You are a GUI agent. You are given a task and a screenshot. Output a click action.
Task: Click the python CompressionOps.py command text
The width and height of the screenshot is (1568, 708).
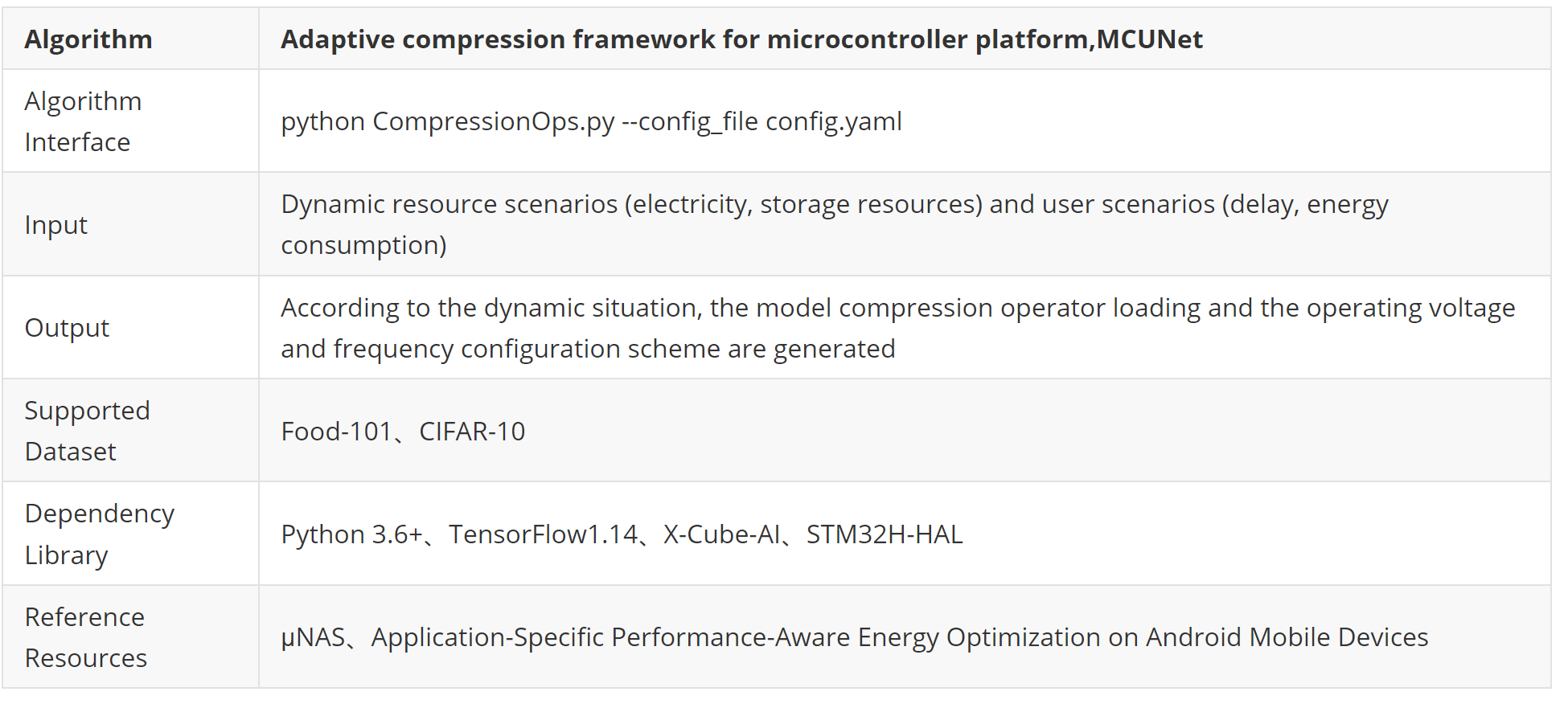coord(591,121)
